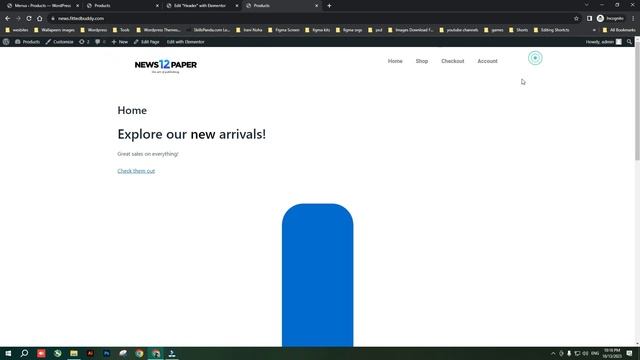The width and height of the screenshot is (640, 360).
Task: Open the red app on the taskbar
Action: [x=41, y=353]
